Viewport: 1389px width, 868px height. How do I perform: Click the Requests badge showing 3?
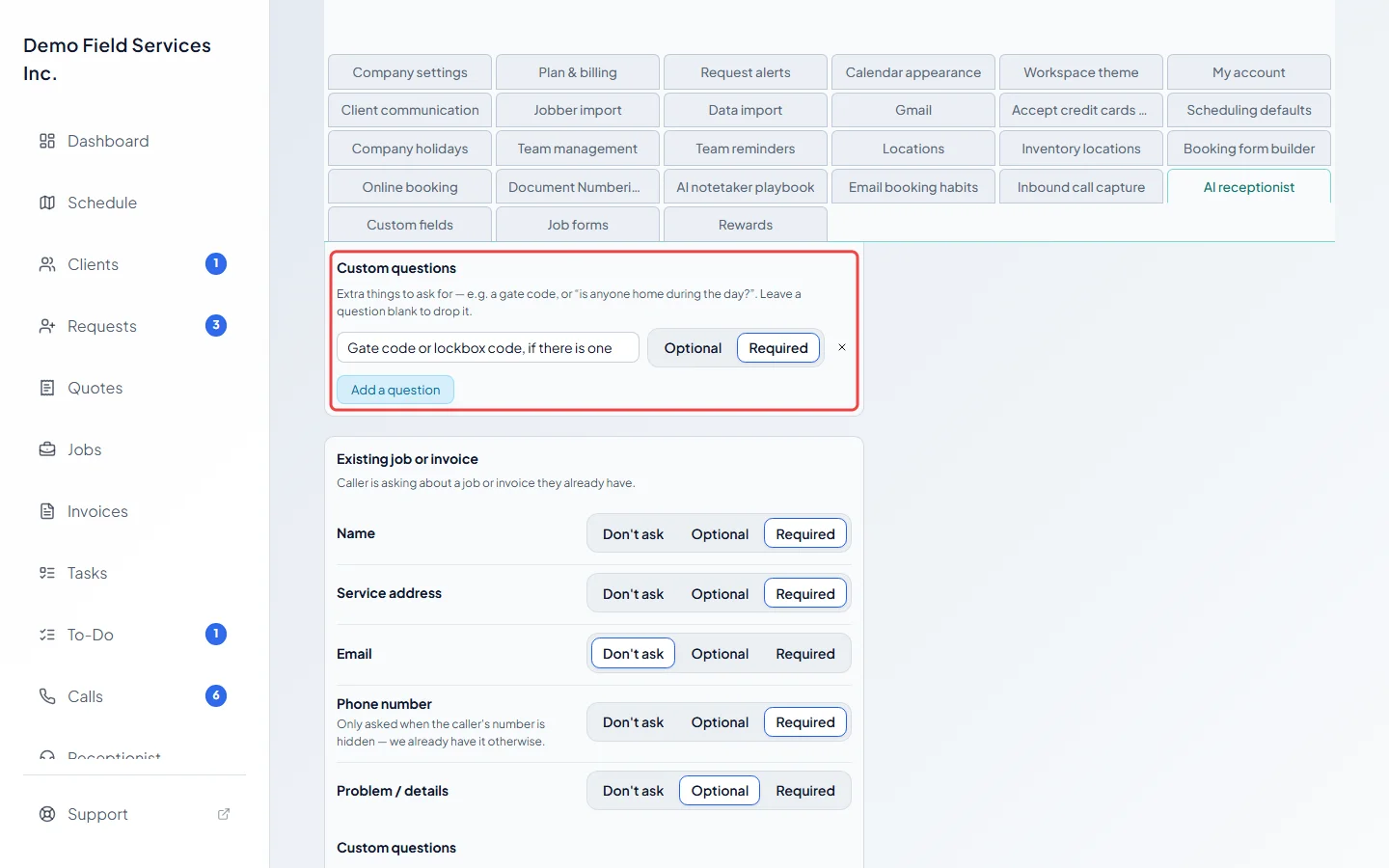pos(216,326)
